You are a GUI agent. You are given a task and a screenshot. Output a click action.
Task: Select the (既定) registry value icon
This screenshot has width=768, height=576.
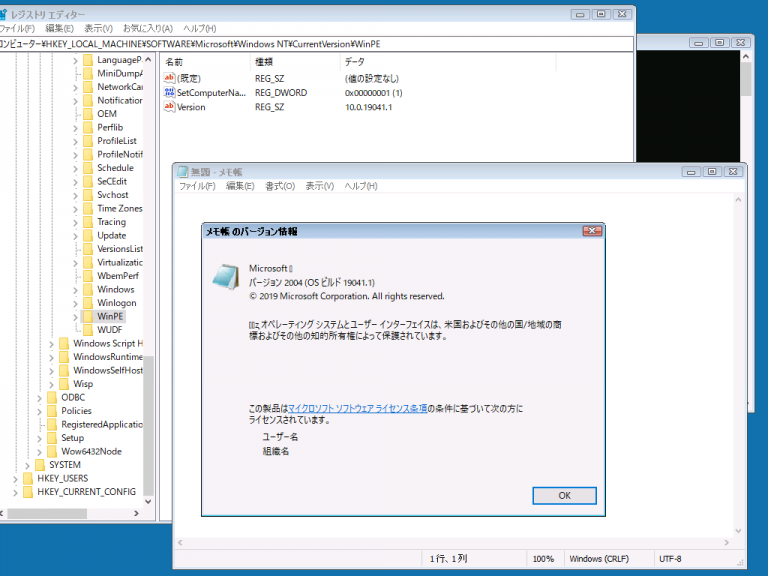click(169, 78)
